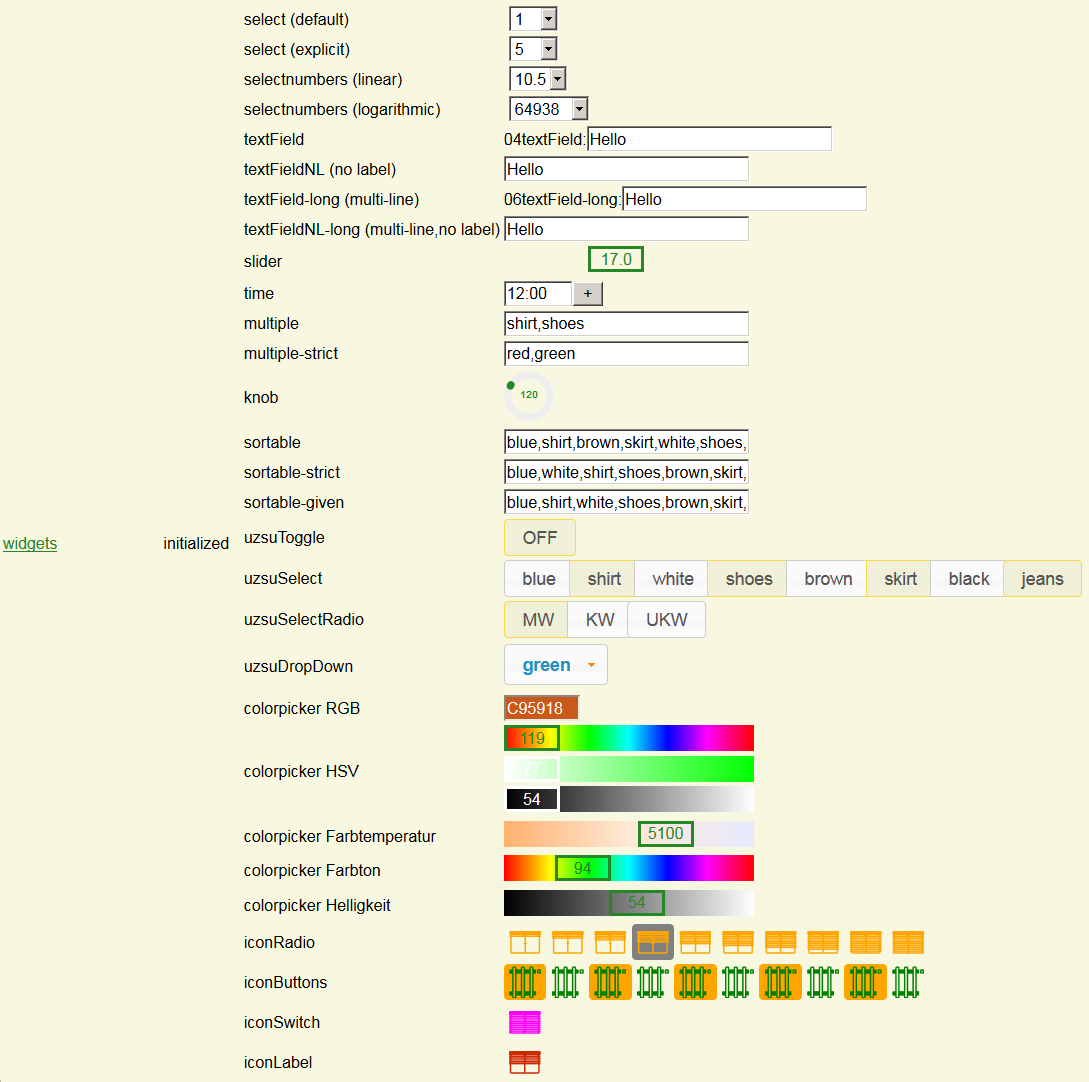Toggle 'black' in uzsuSelect
The height and width of the screenshot is (1082, 1089).
pyautogui.click(x=967, y=579)
